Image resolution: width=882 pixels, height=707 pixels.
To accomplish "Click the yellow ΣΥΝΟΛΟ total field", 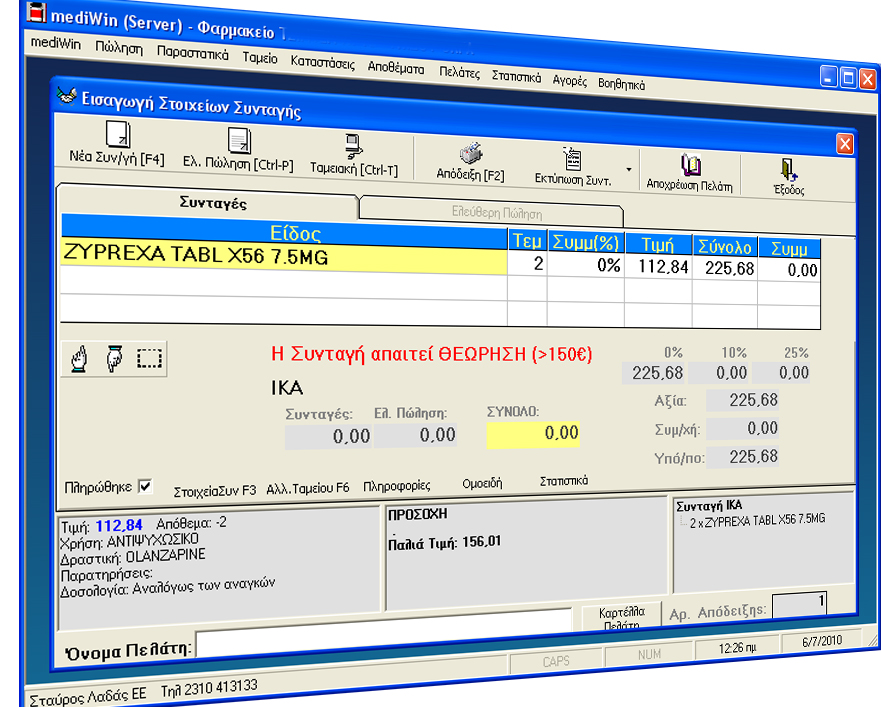I will (x=533, y=434).
